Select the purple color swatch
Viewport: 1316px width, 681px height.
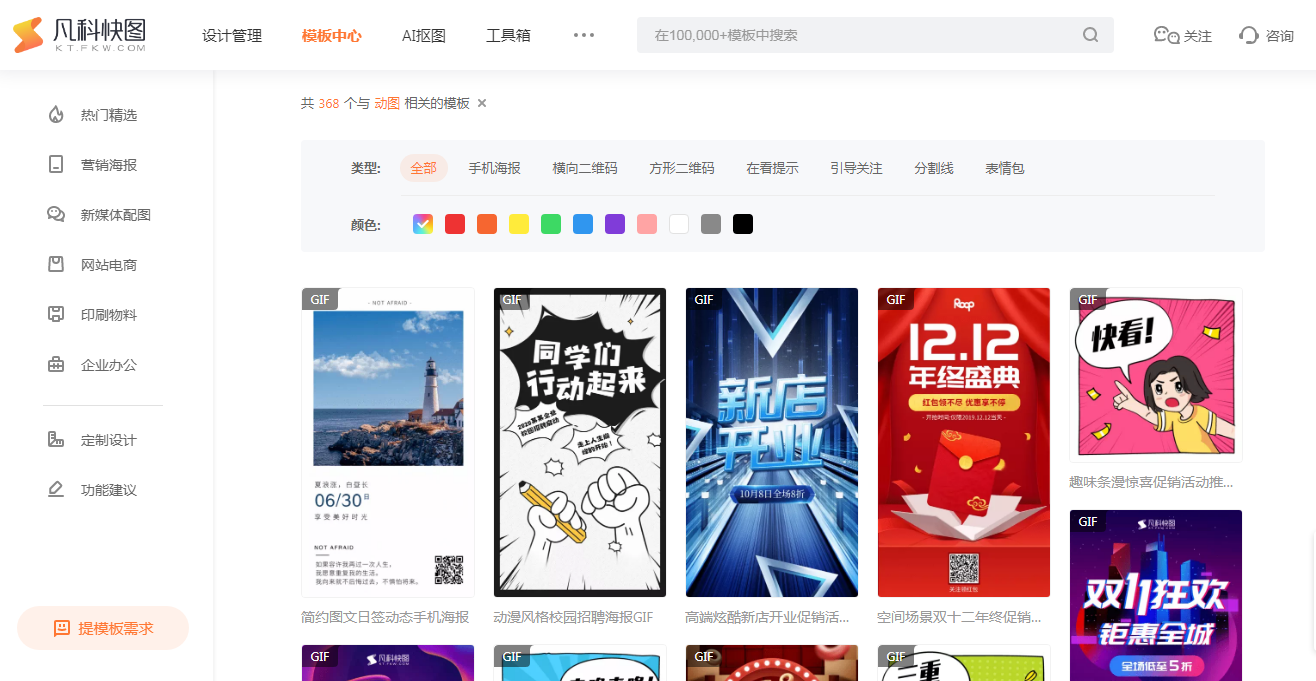tap(615, 224)
